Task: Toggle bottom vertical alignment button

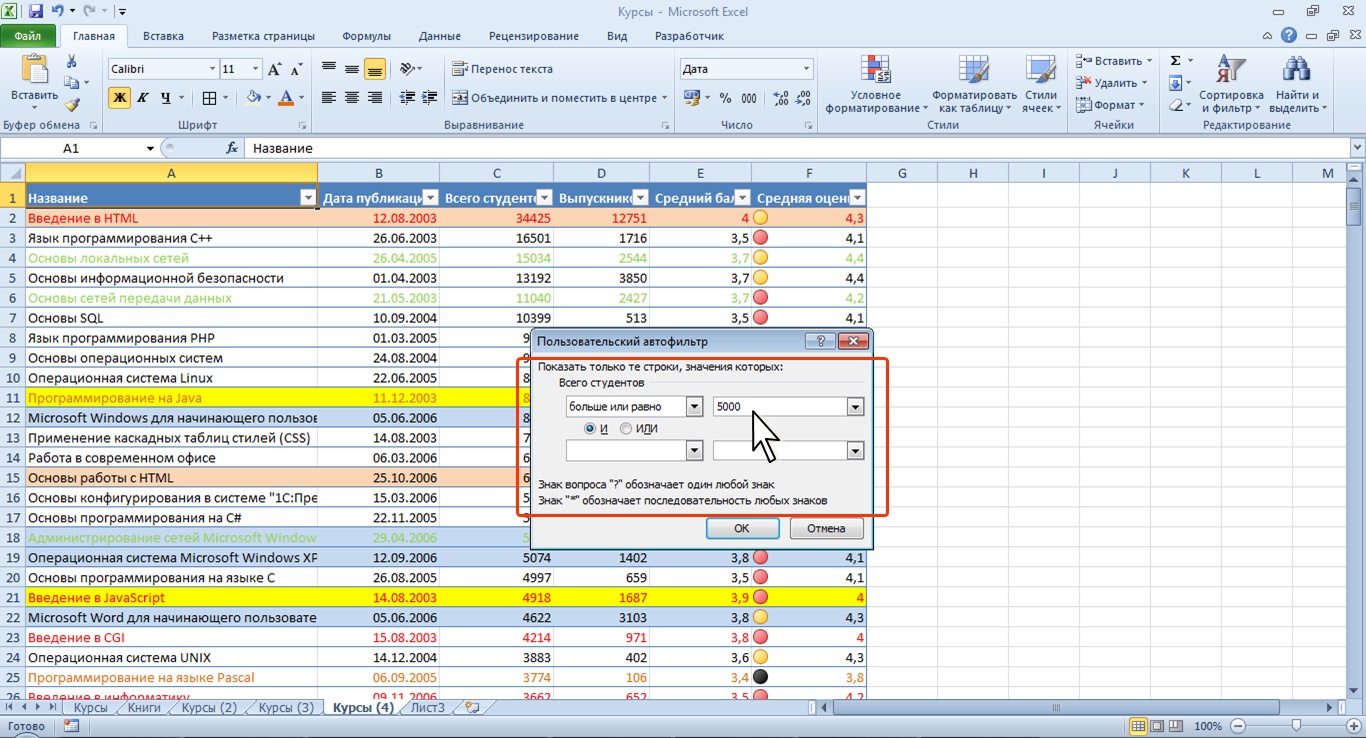Action: pos(375,69)
